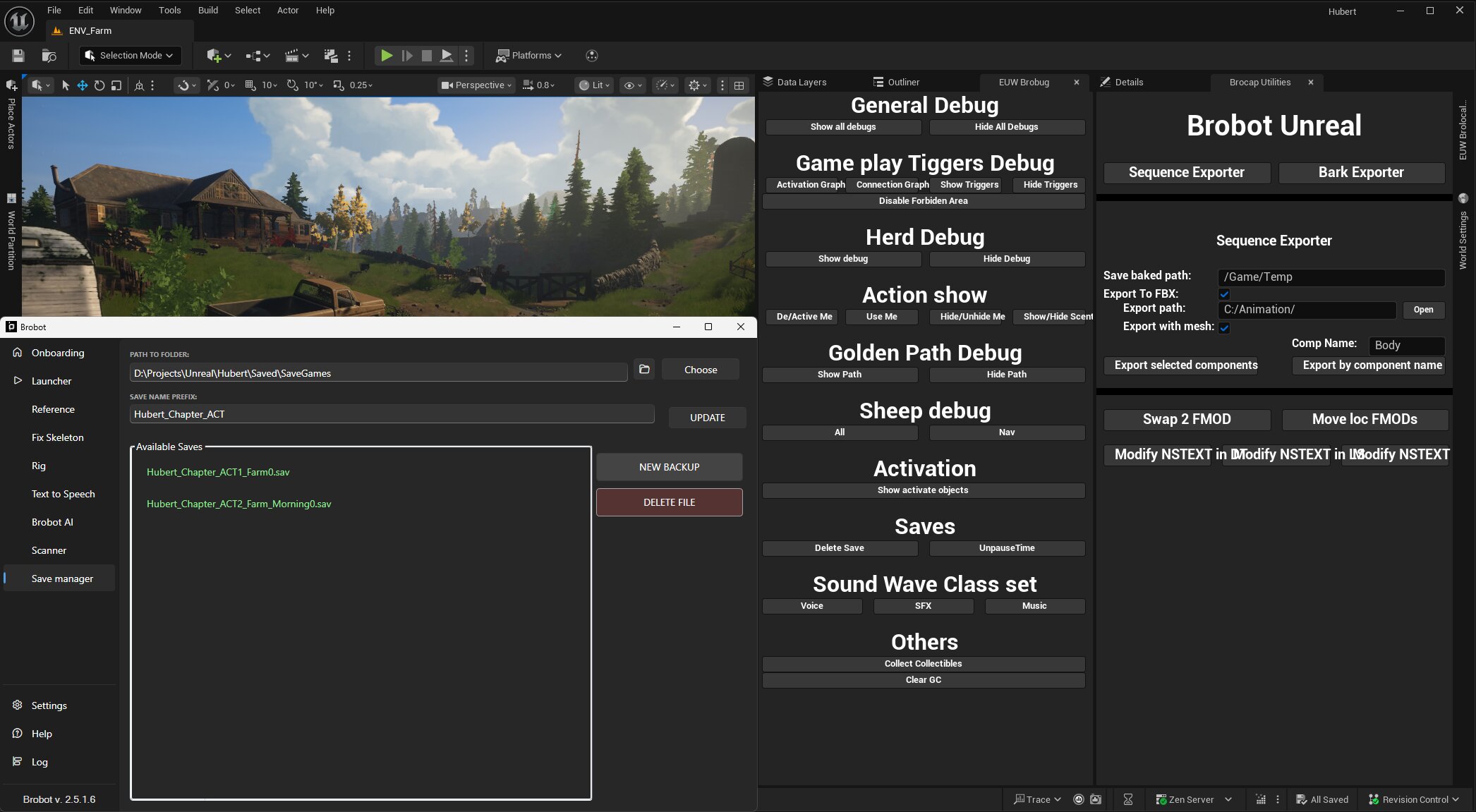Stop simulation with the square stop button
Screen dimensions: 1476x812
tap(427, 56)
